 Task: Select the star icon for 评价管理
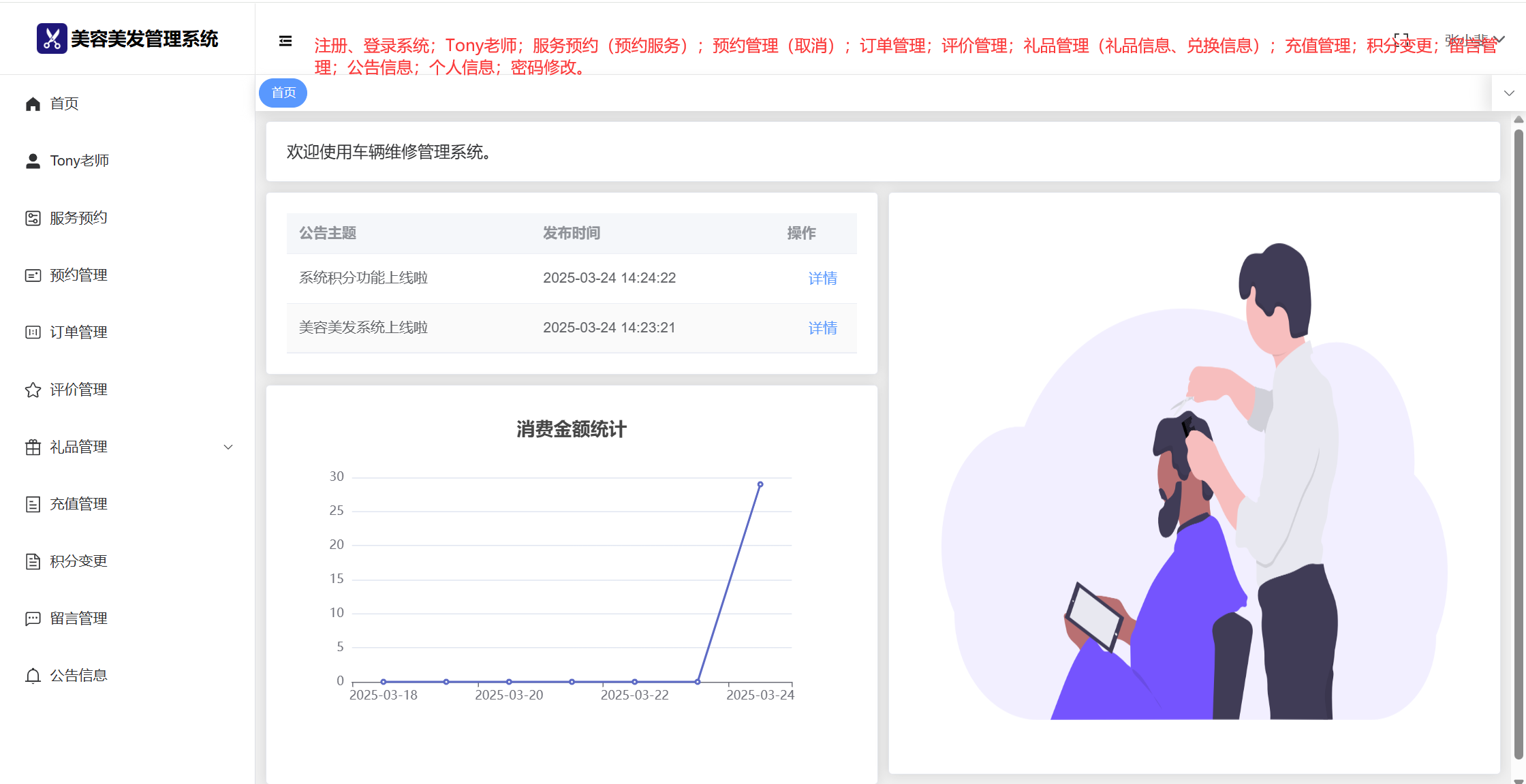tap(33, 390)
